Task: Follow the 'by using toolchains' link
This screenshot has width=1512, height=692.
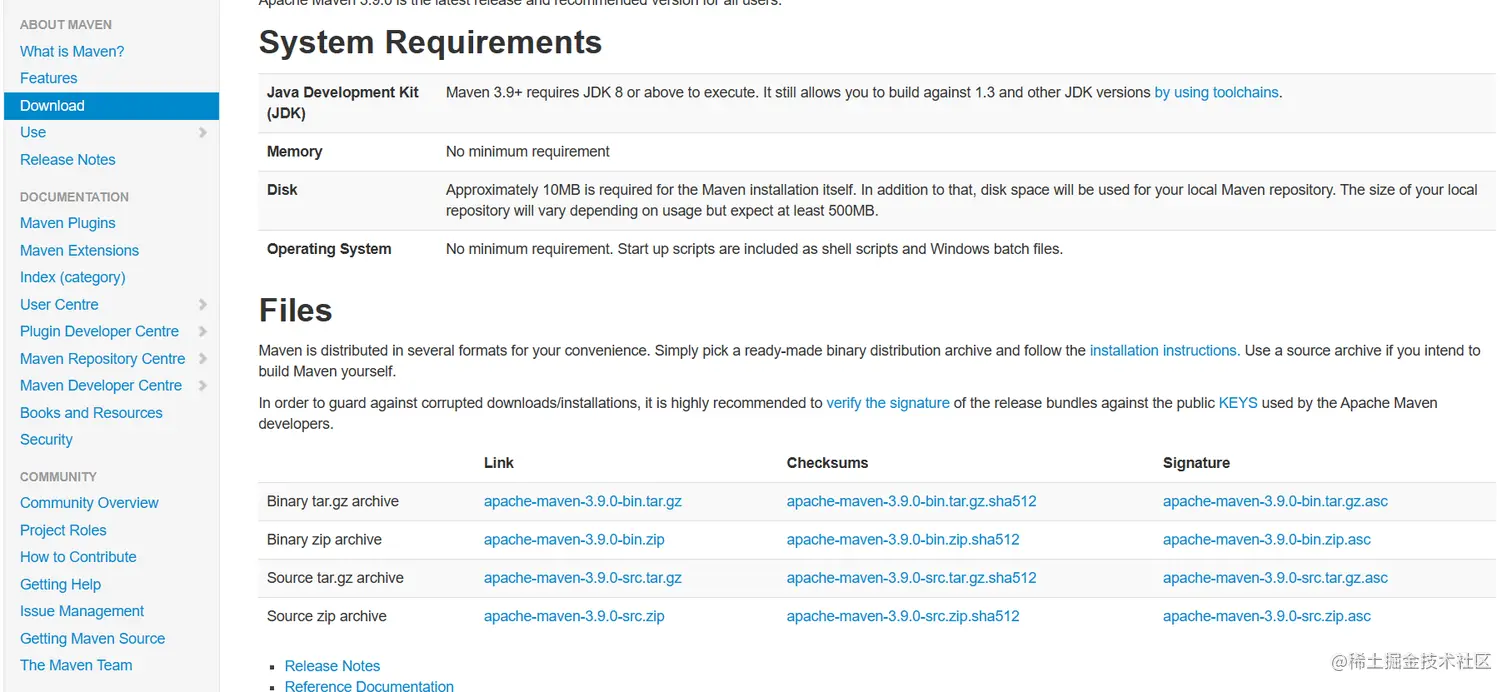Action: [1216, 92]
